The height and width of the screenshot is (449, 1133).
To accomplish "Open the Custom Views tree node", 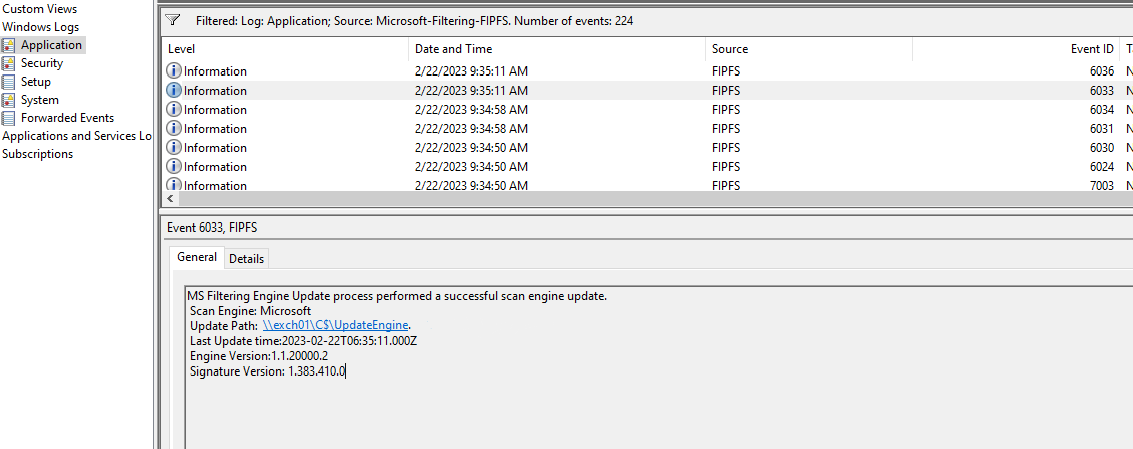I will [x=40, y=9].
